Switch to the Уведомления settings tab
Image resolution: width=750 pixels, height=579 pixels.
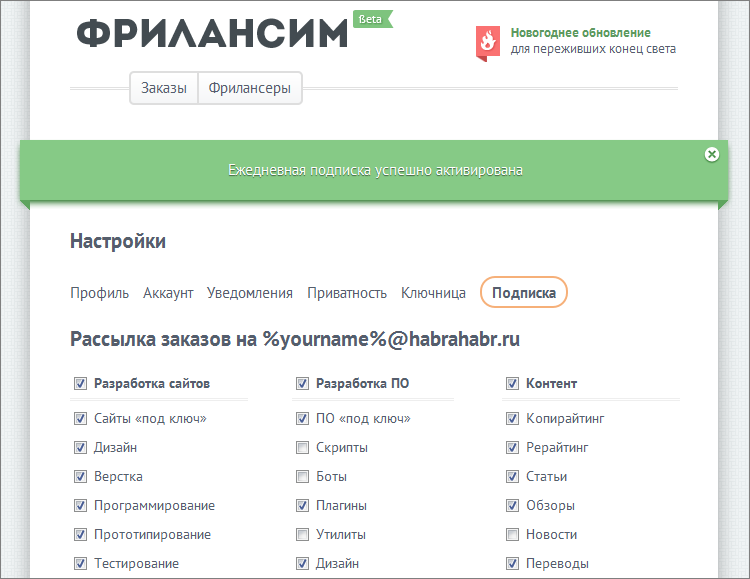pos(250,292)
